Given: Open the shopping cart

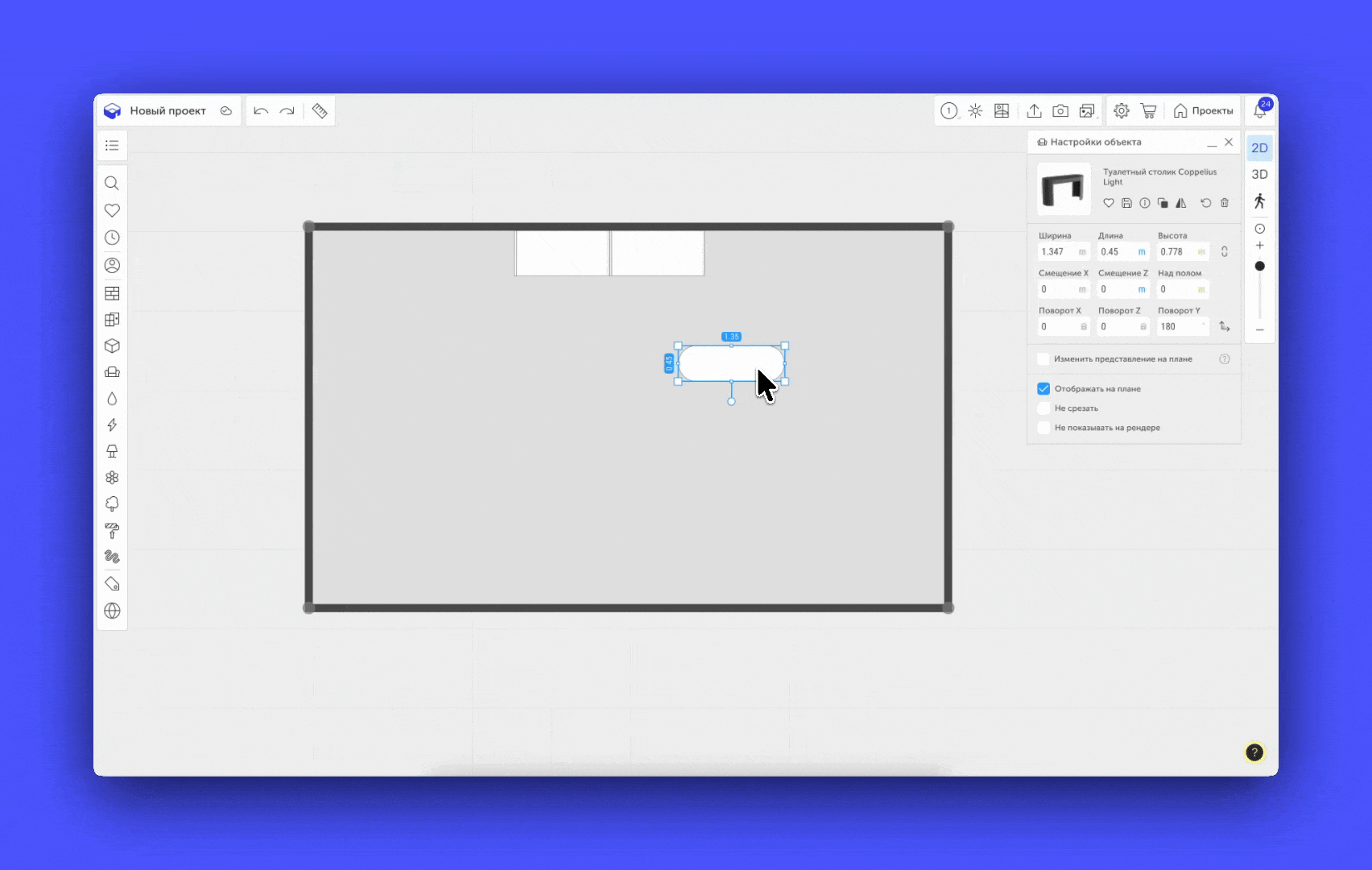Looking at the screenshot, I should coord(1148,111).
